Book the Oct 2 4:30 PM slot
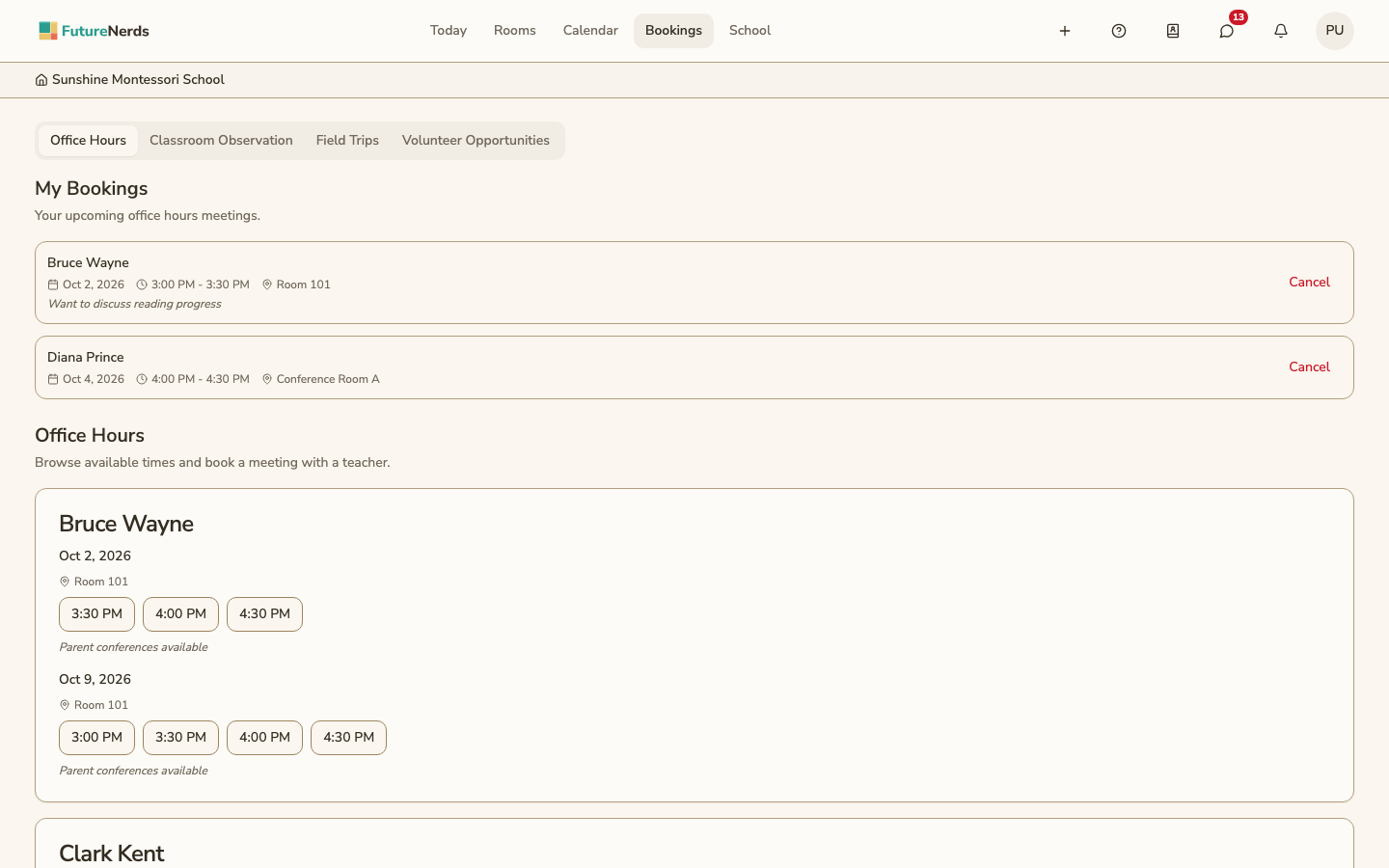This screenshot has width=1389, height=868. (264, 614)
